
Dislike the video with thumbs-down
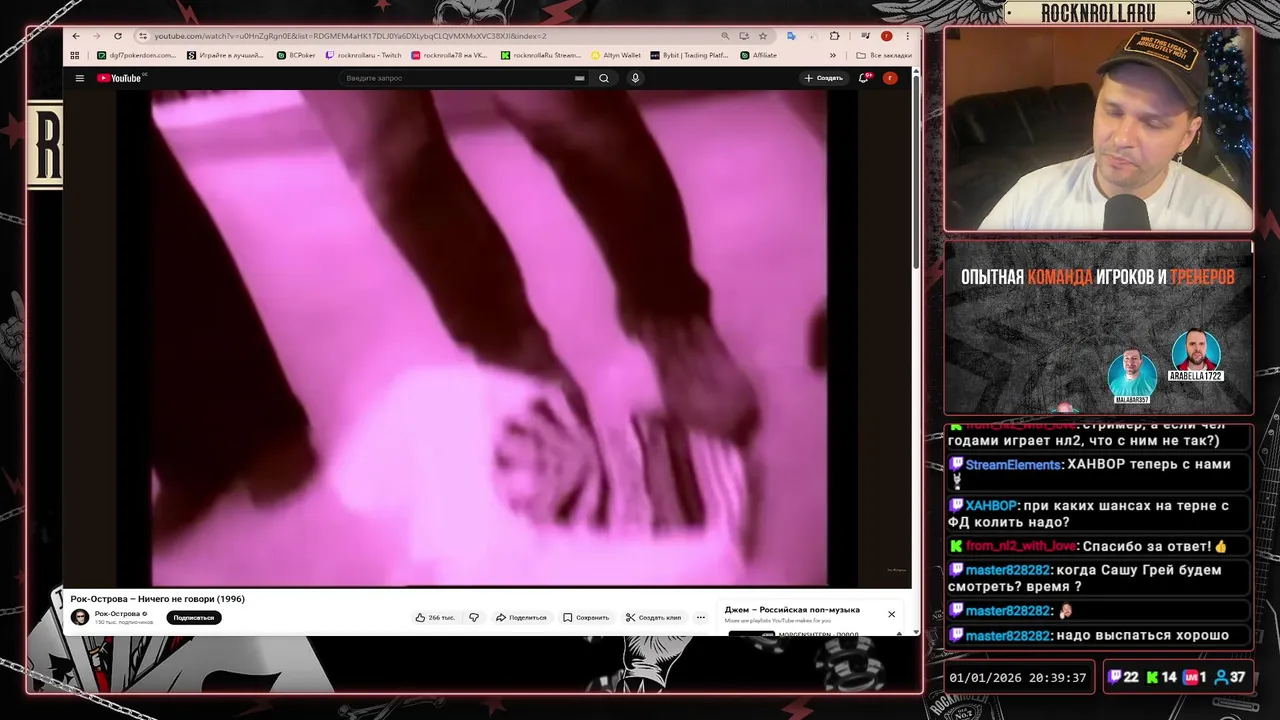pos(474,617)
